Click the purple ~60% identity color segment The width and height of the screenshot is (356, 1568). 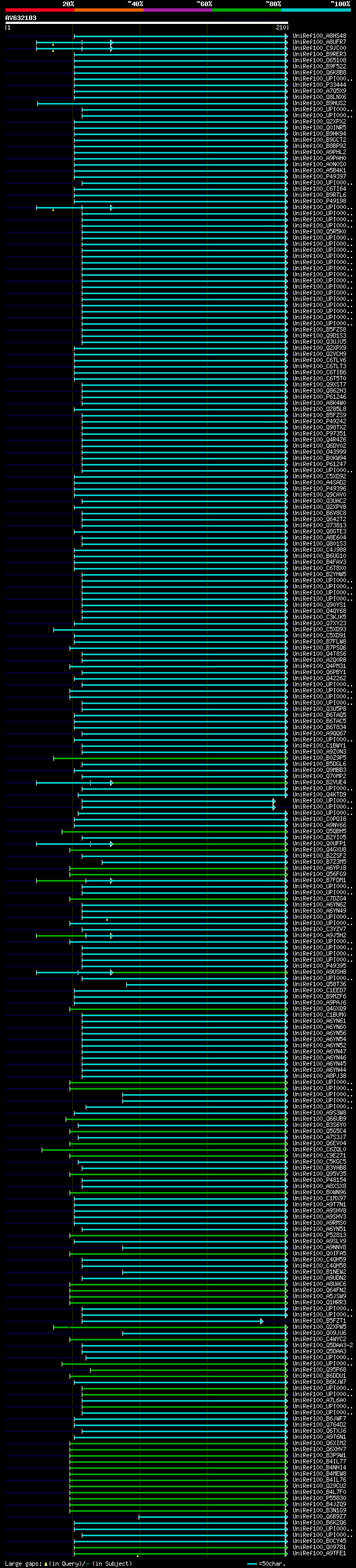pyautogui.click(x=177, y=10)
